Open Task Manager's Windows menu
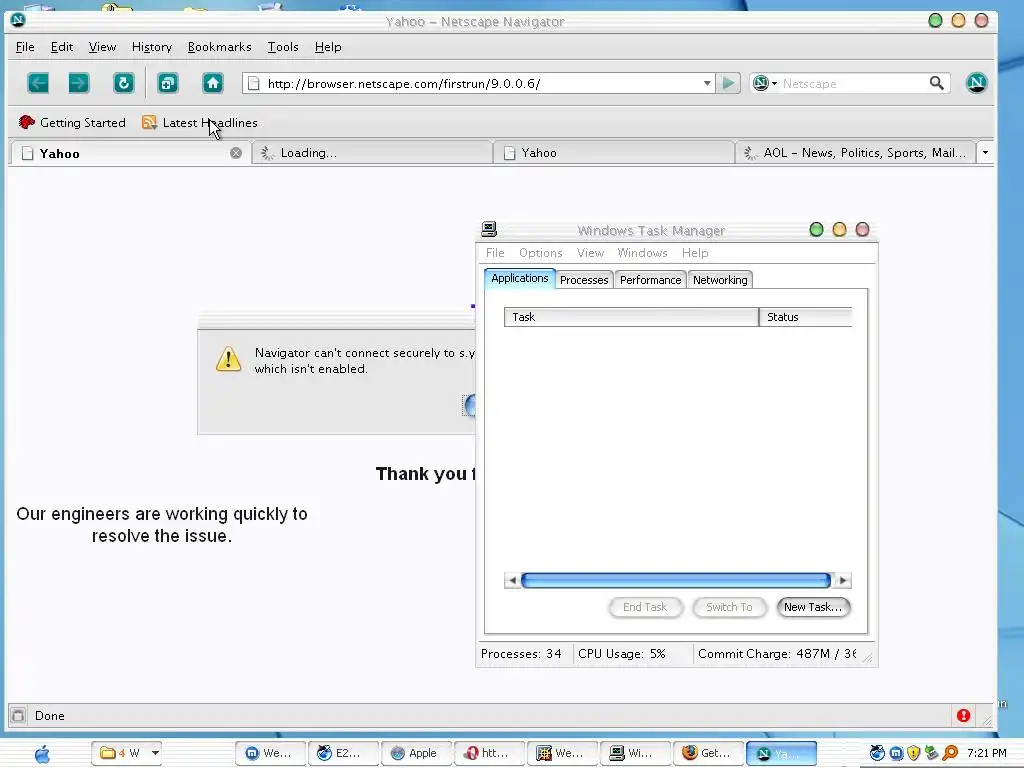This screenshot has width=1024, height=768. pos(642,253)
